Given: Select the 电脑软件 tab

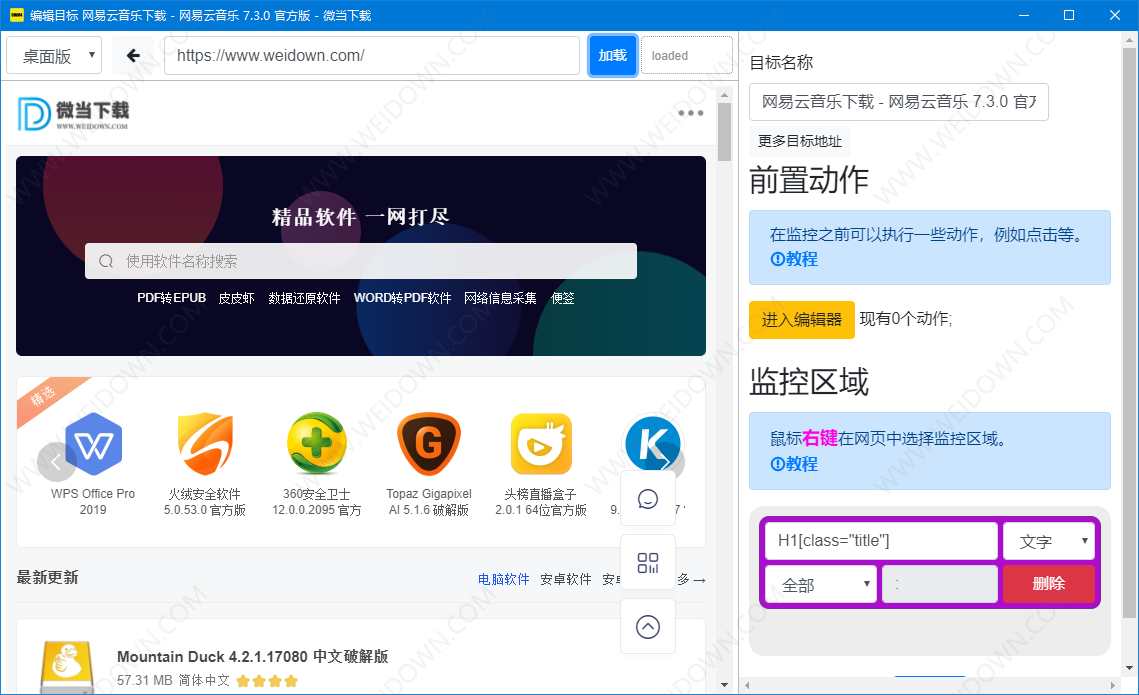Looking at the screenshot, I should [x=503, y=579].
